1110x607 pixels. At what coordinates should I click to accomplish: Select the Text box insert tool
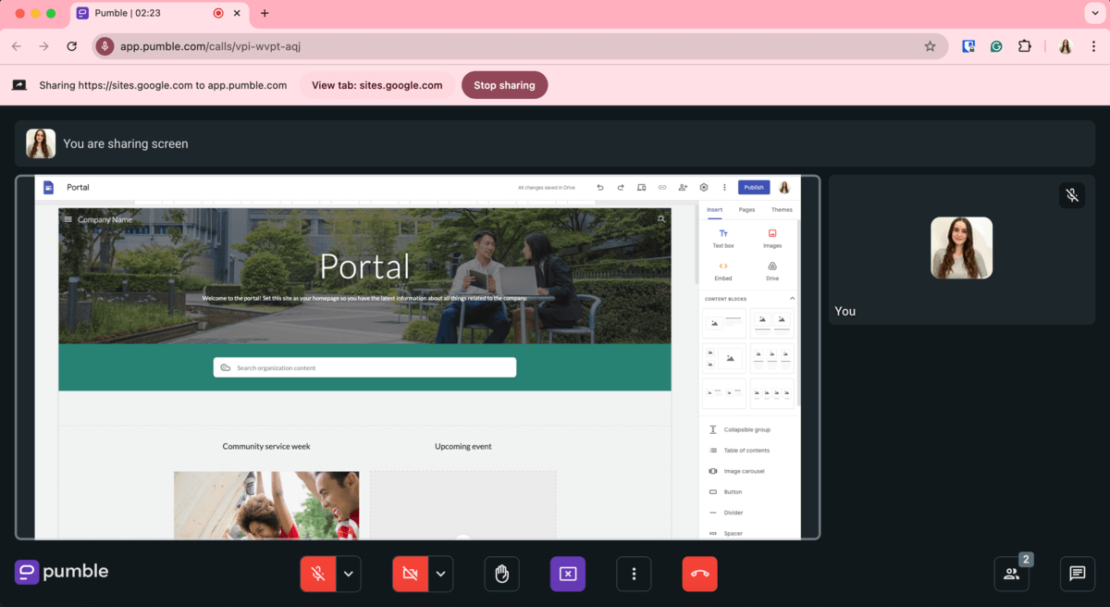click(723, 236)
